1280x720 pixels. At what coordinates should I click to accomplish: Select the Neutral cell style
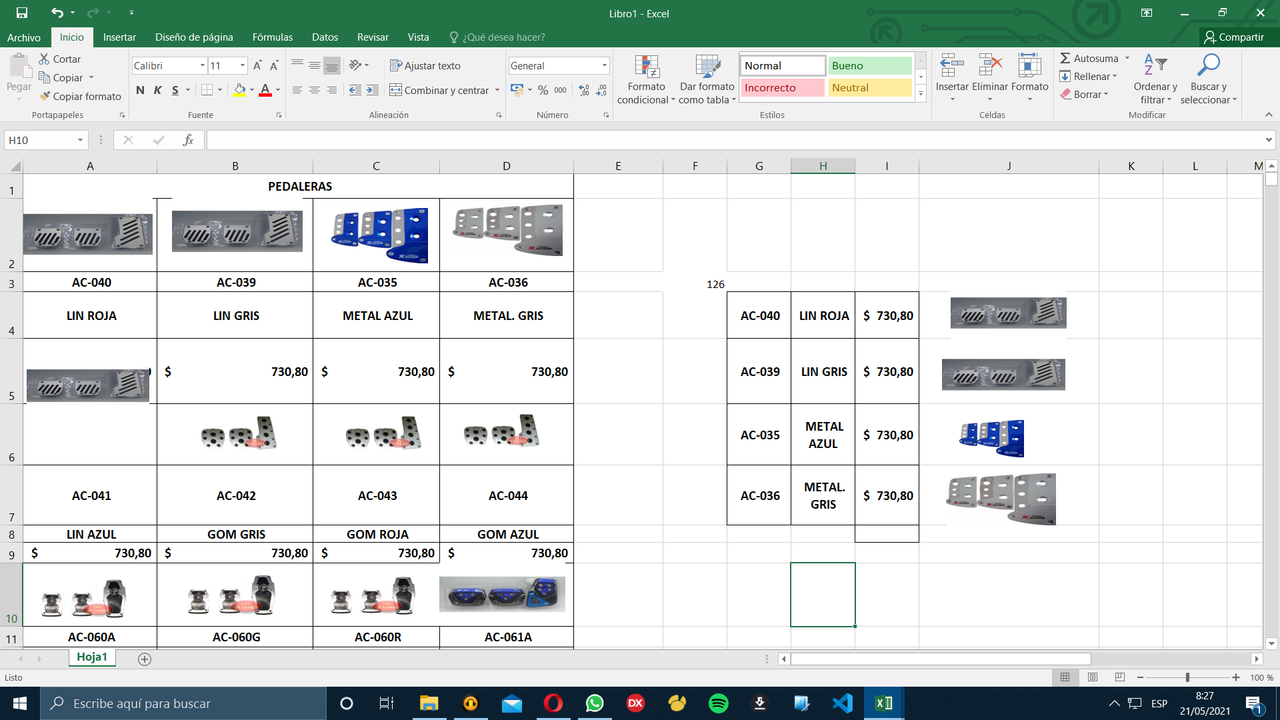click(869, 87)
